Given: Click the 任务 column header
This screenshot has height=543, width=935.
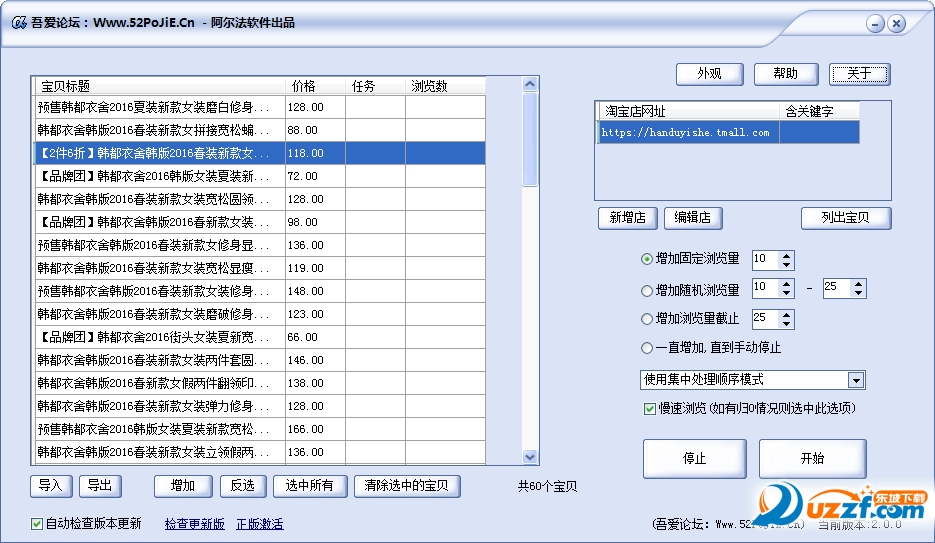Looking at the screenshot, I should click(x=376, y=86).
